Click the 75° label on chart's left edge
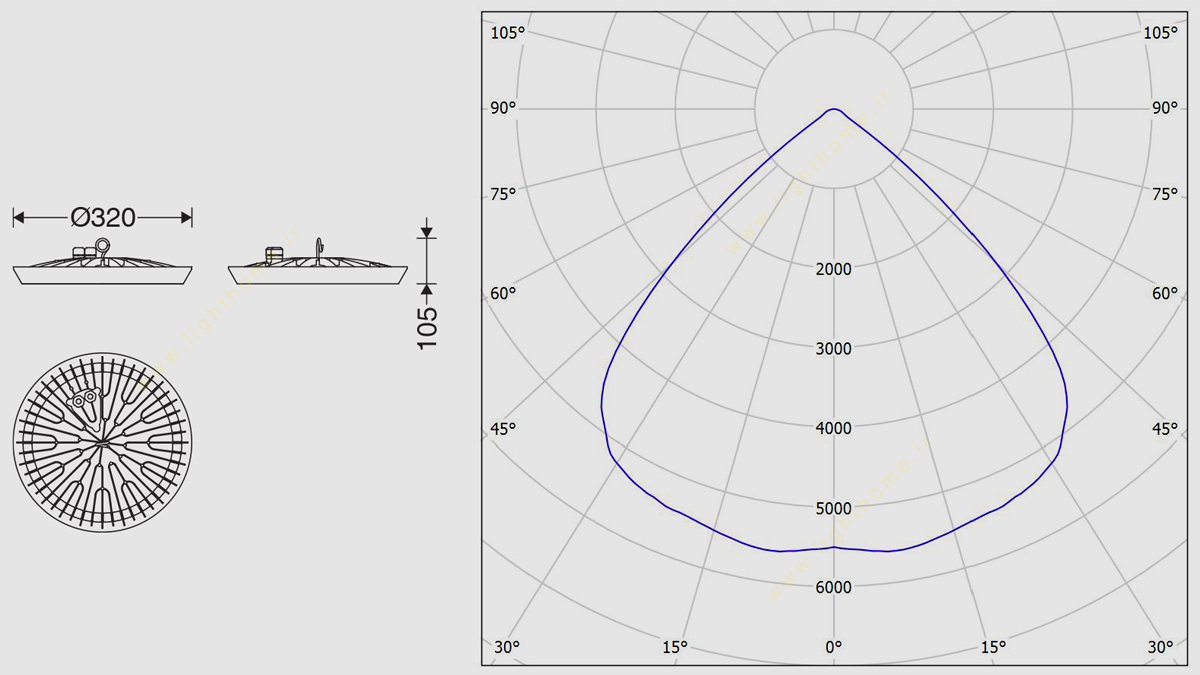Viewport: 1200px width, 675px height. click(x=503, y=194)
